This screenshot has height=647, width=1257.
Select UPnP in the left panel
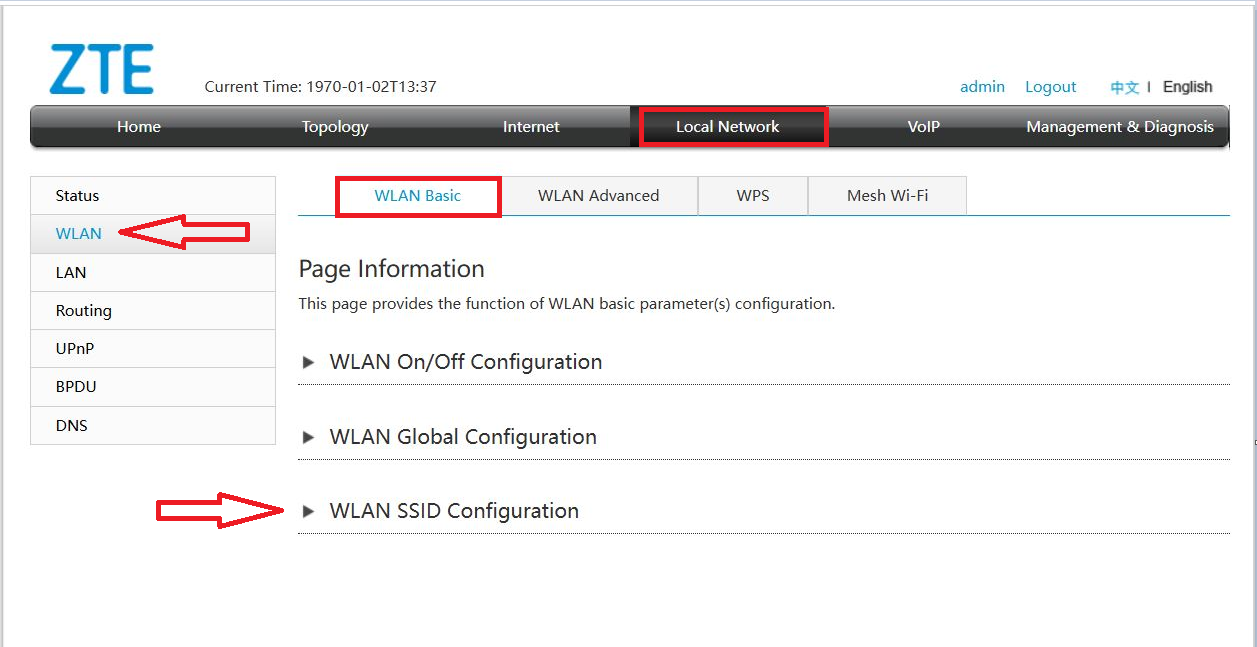[75, 348]
